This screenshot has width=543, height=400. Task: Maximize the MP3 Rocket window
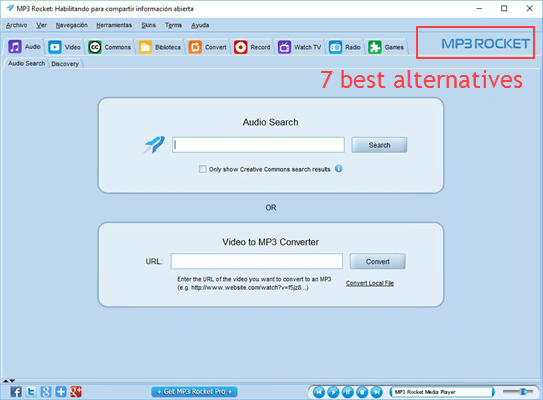point(504,8)
